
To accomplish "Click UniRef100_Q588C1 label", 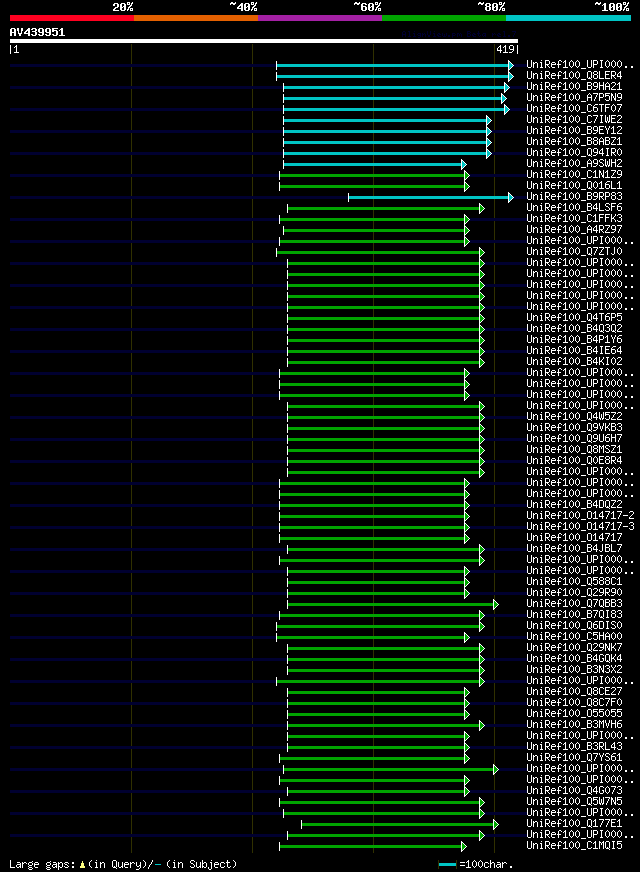I will pos(574,582).
